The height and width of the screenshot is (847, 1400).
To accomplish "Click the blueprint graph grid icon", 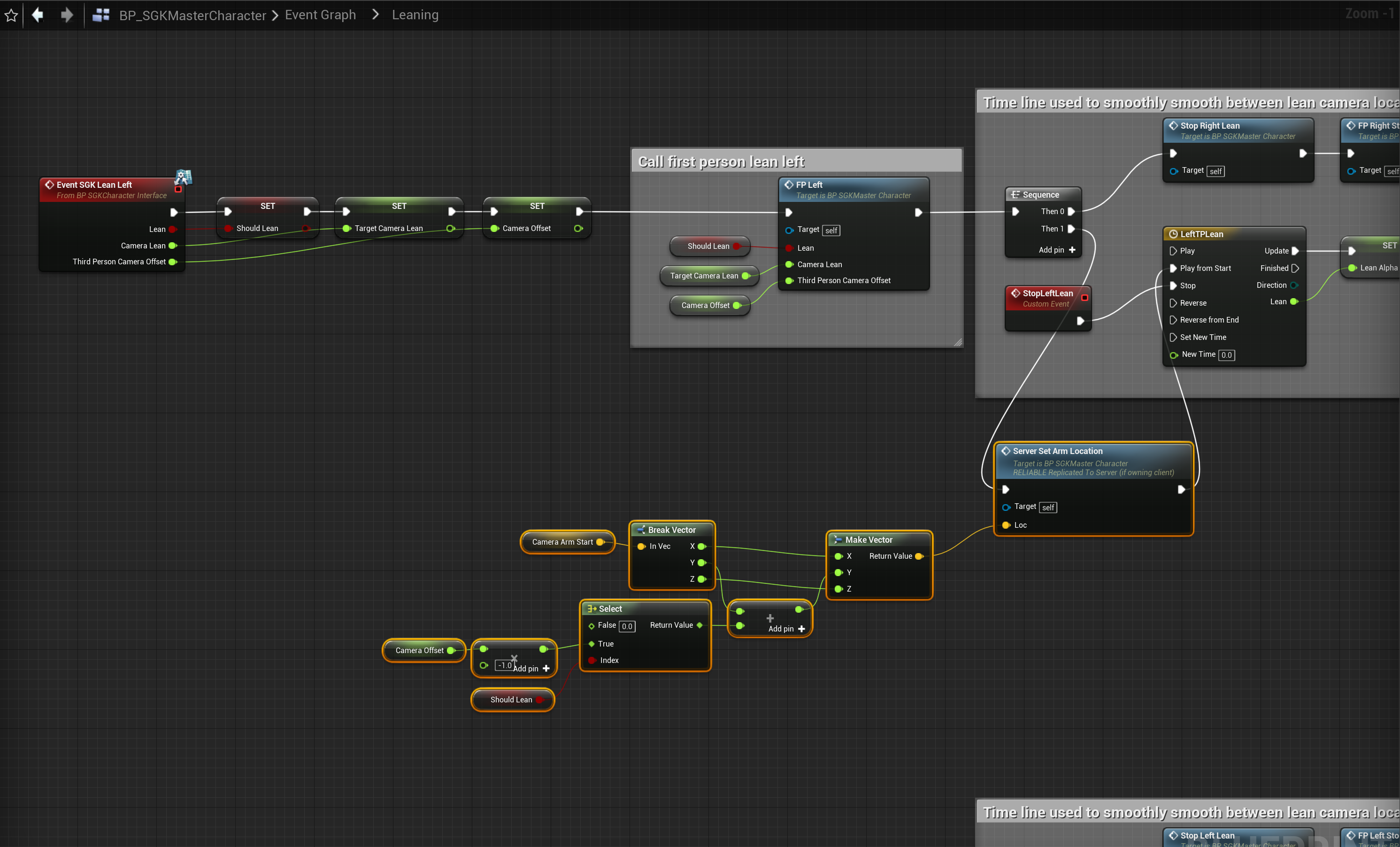I will [100, 15].
